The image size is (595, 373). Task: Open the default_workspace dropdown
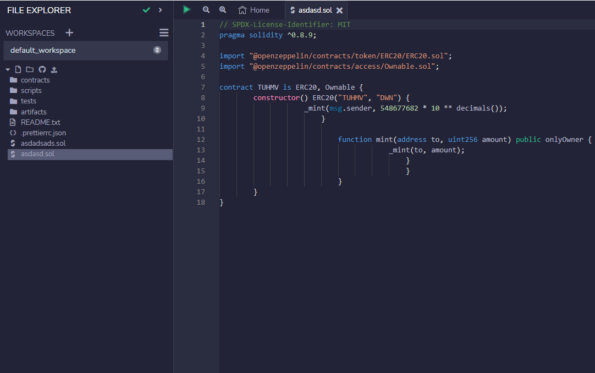tap(86, 50)
